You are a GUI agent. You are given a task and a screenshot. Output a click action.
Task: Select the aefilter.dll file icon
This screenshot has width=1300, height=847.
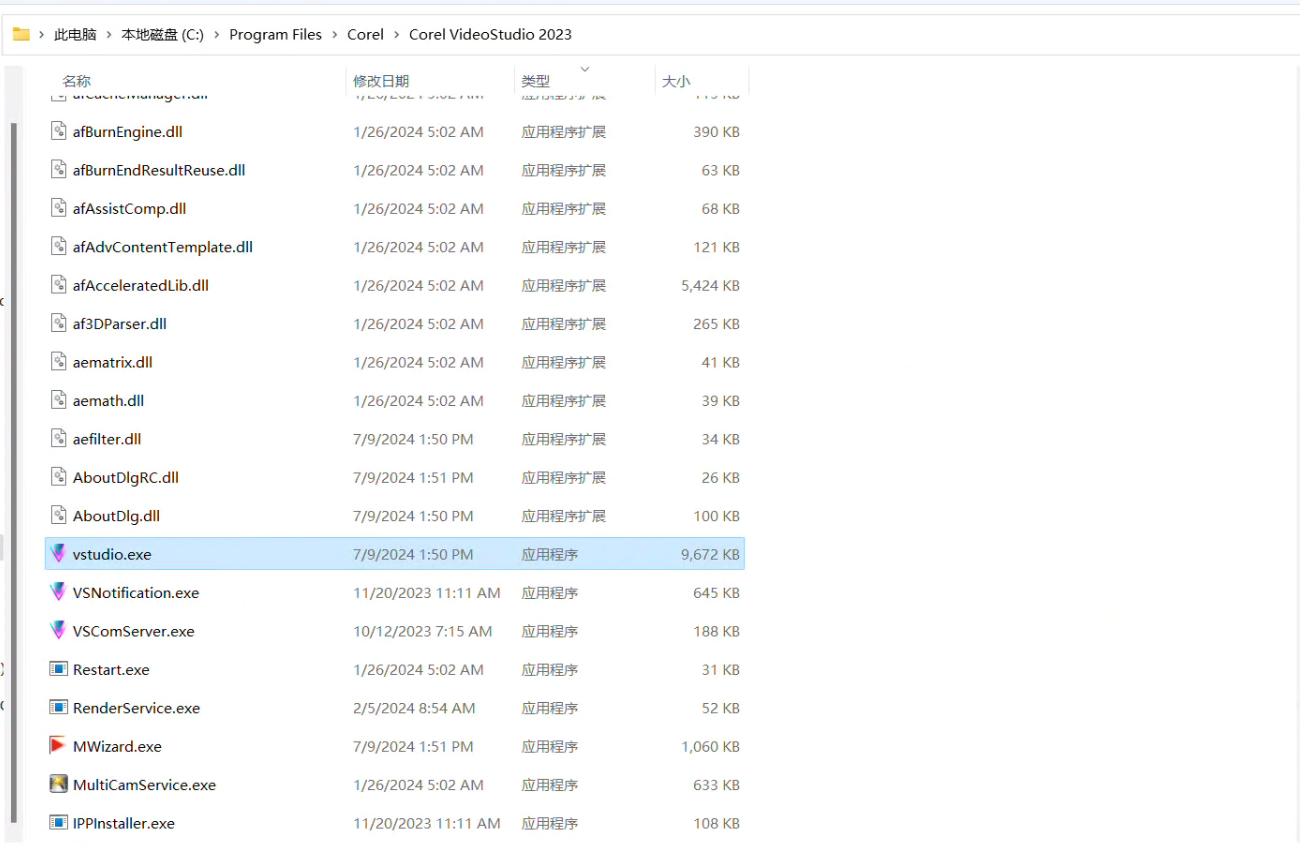59,439
